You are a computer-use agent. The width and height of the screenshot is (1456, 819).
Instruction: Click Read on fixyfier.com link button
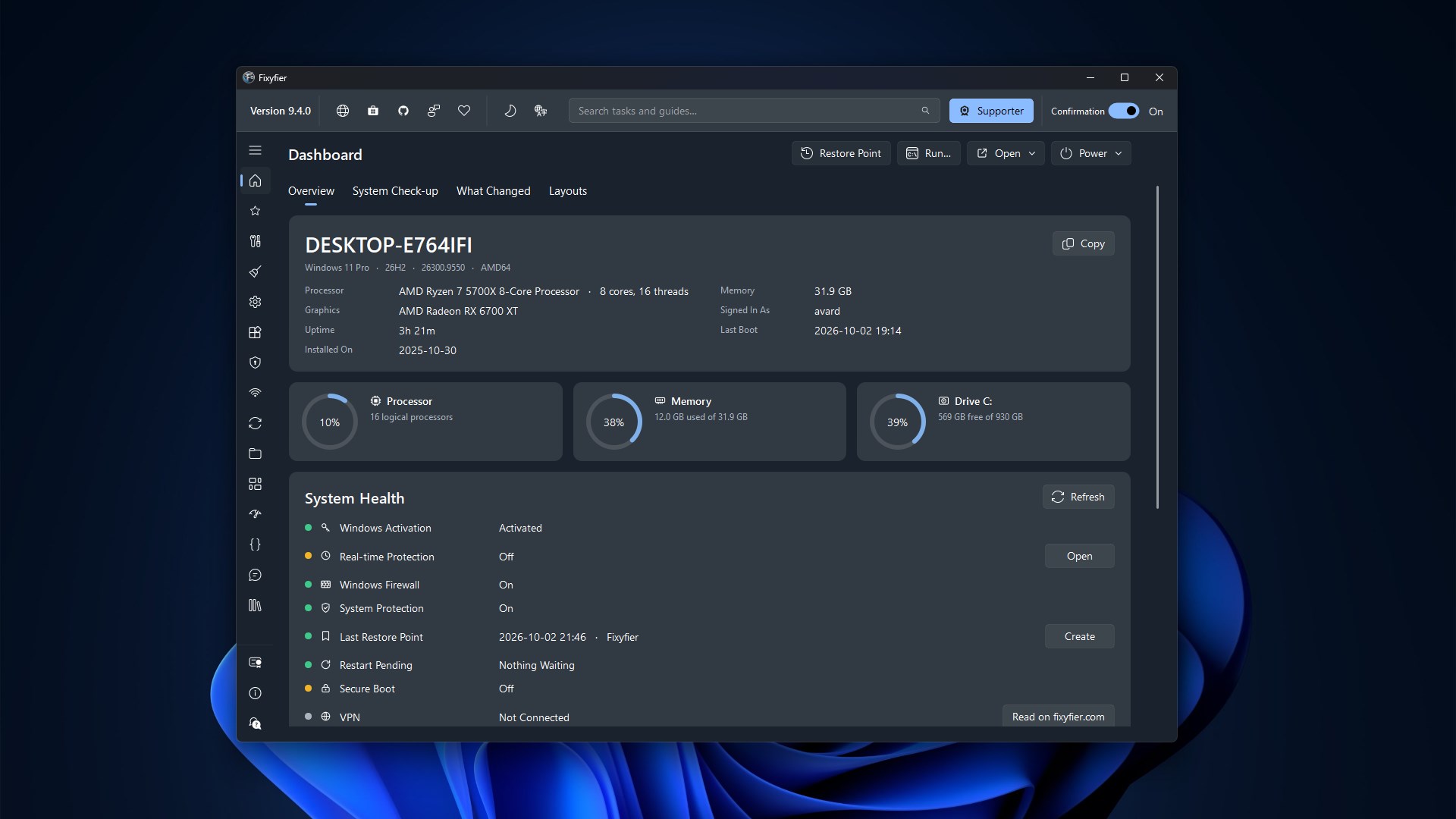[x=1059, y=717]
